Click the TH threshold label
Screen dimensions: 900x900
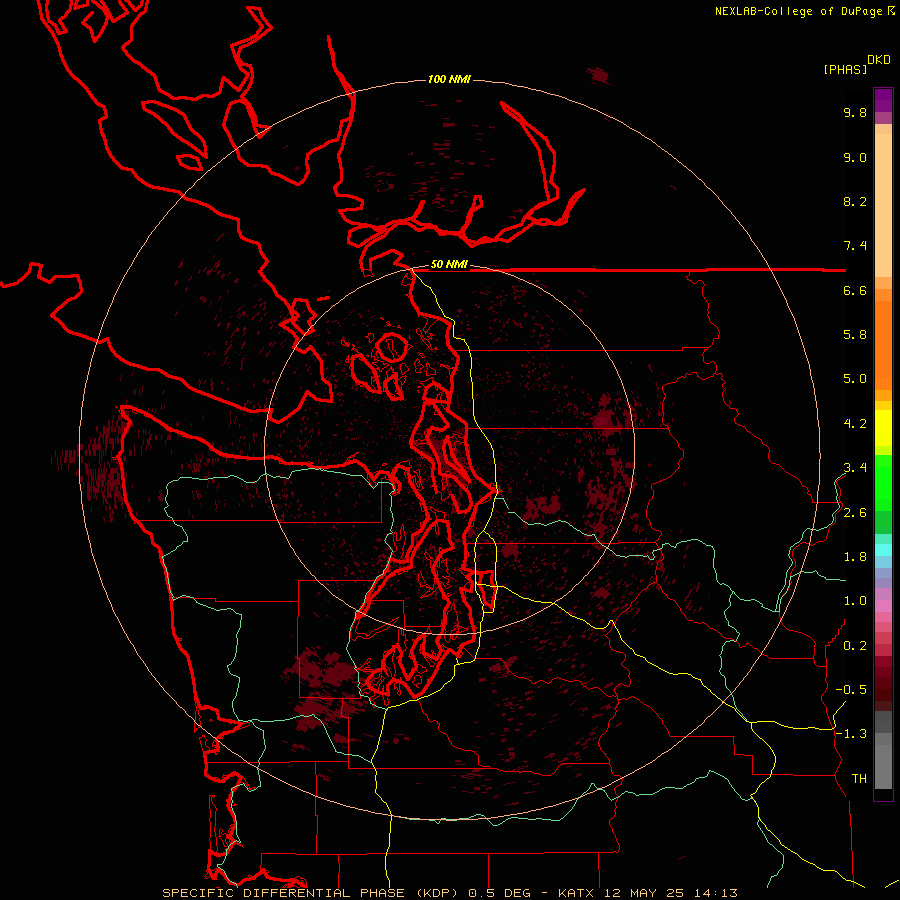coord(859,779)
